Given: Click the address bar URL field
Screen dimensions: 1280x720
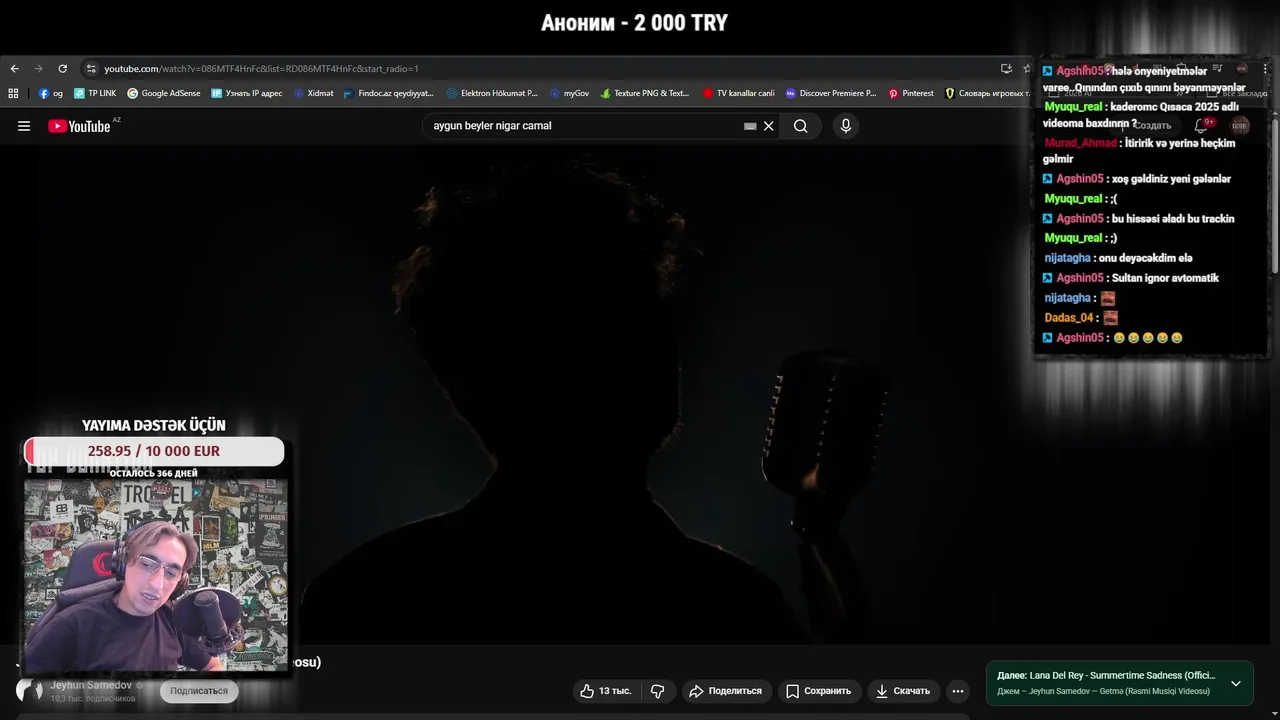Looking at the screenshot, I should coord(540,69).
